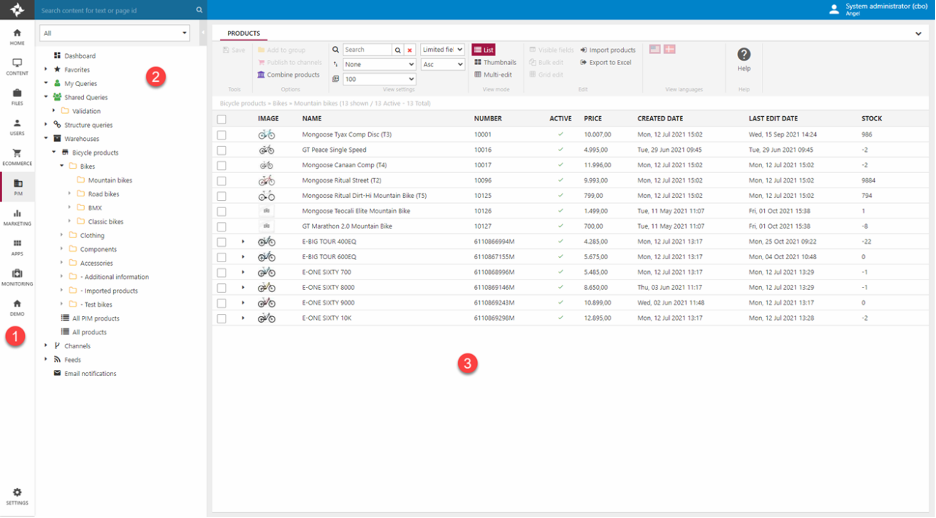
Task: Open Help from the toolbar
Action: pos(744,60)
